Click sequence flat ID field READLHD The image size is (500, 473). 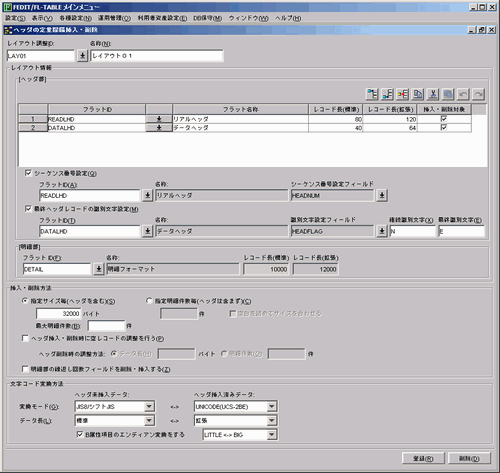tap(90, 195)
